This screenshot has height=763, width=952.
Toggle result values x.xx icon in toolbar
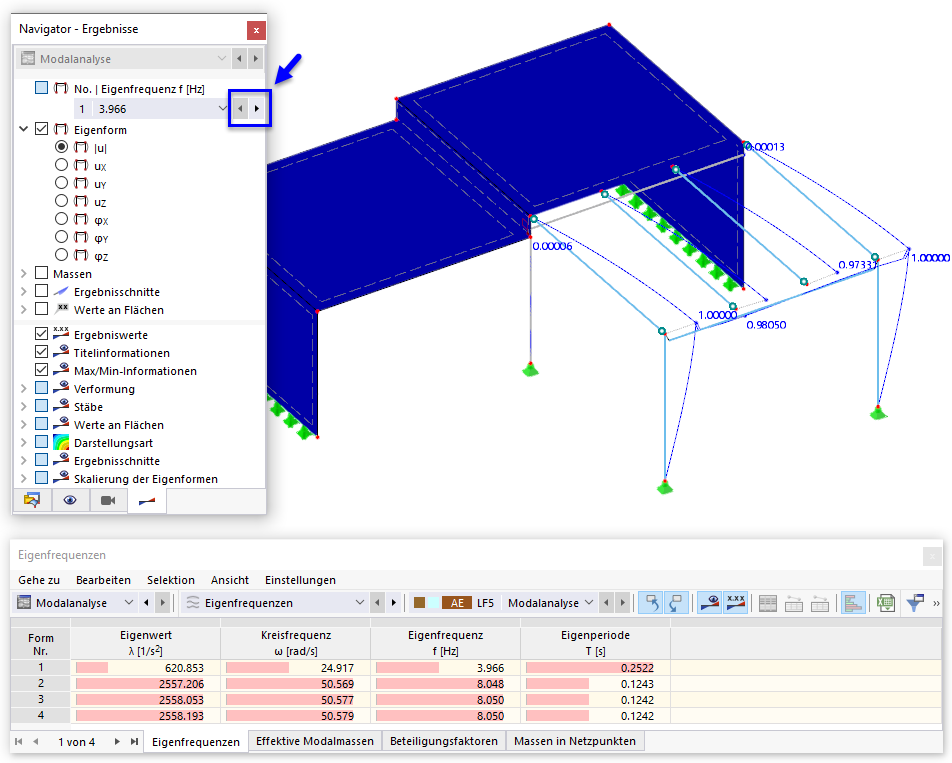pos(735,603)
